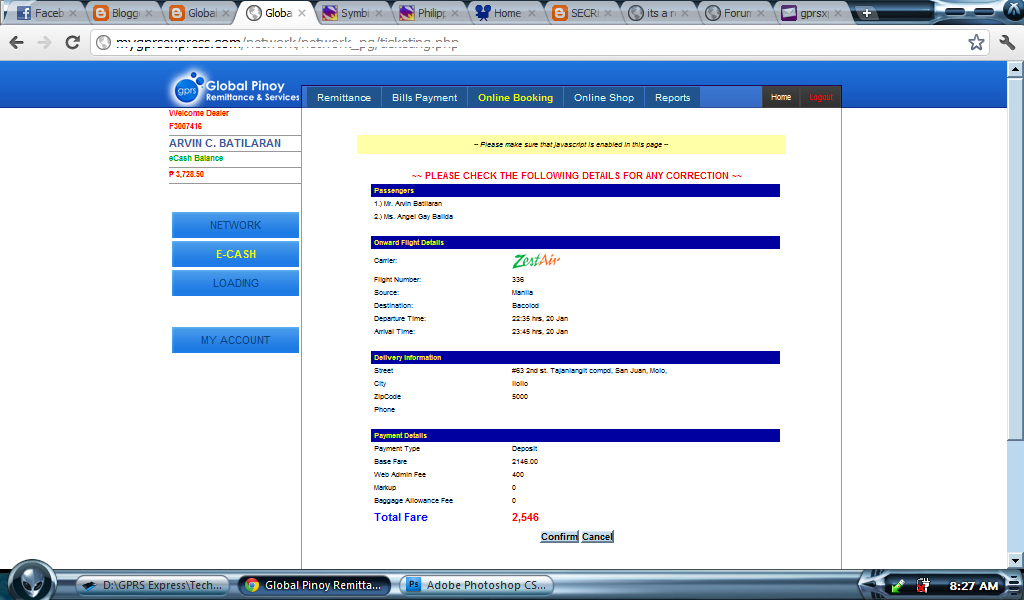Click the javascript enabled notice banner
The width and height of the screenshot is (1024, 600).
tap(570, 144)
